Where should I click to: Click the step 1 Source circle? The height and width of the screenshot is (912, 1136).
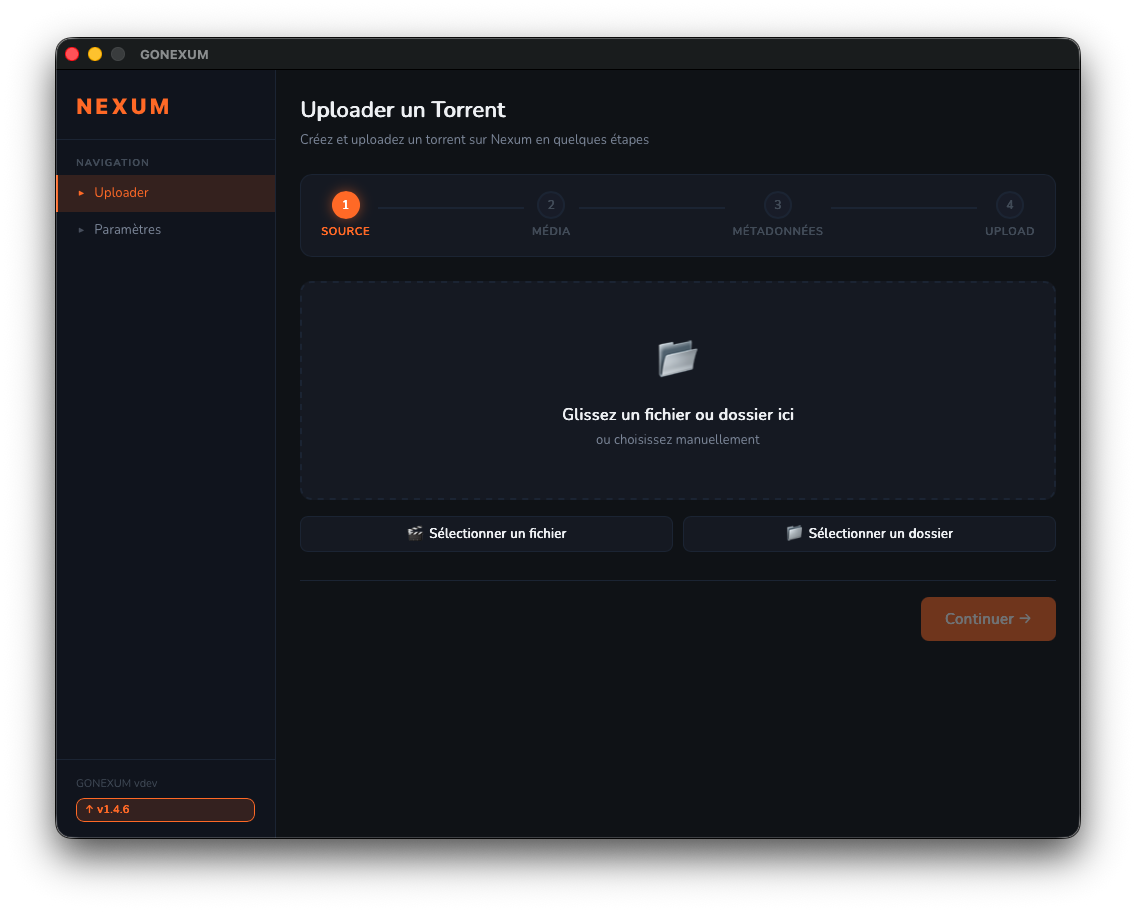346,205
